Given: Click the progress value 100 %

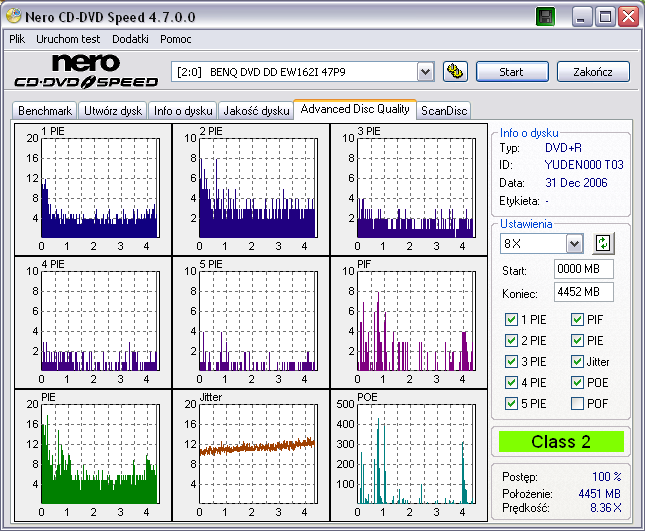Looking at the screenshot, I should pyautogui.click(x=607, y=476).
